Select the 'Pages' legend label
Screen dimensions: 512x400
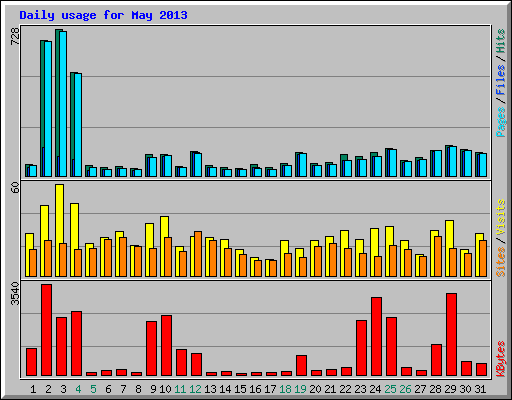pyautogui.click(x=500, y=122)
